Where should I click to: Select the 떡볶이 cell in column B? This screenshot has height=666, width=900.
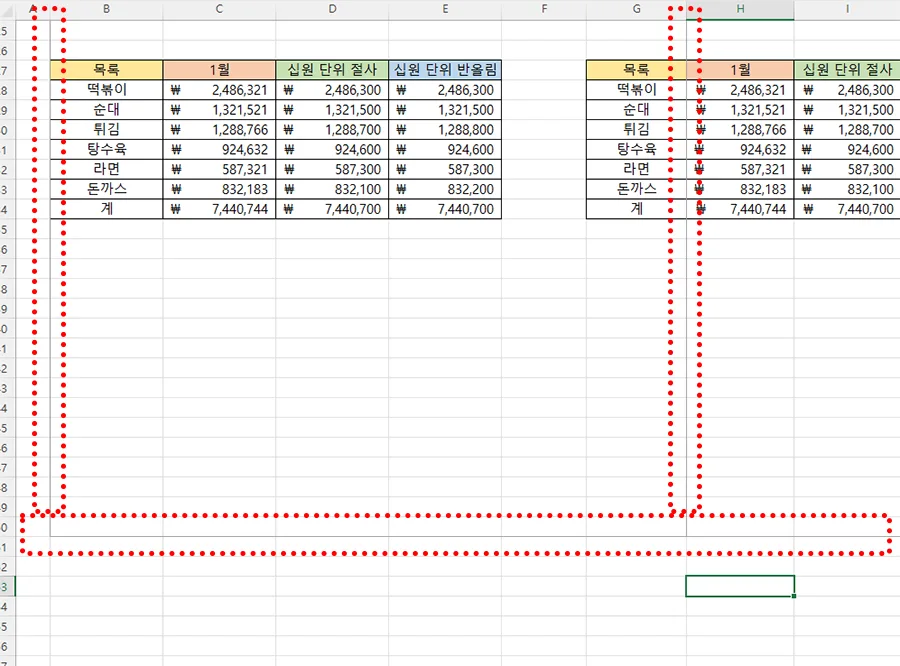[106, 90]
